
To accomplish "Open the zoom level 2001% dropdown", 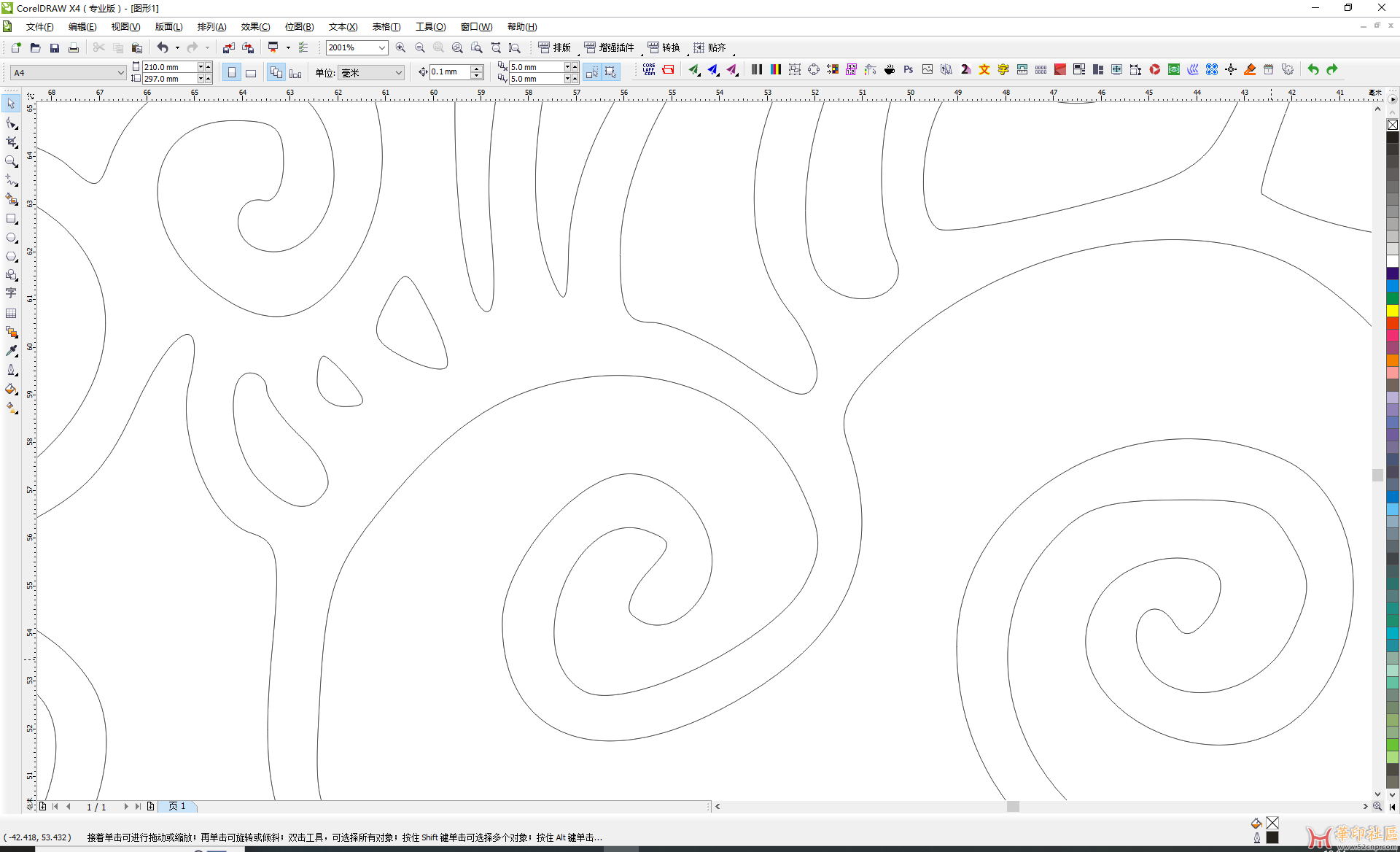I will (381, 47).
